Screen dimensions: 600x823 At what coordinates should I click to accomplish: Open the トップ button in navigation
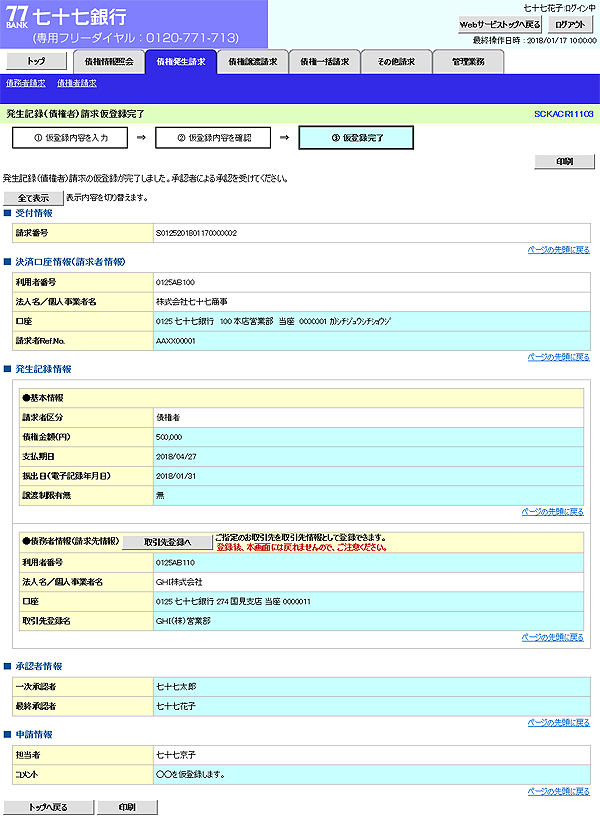click(36, 61)
